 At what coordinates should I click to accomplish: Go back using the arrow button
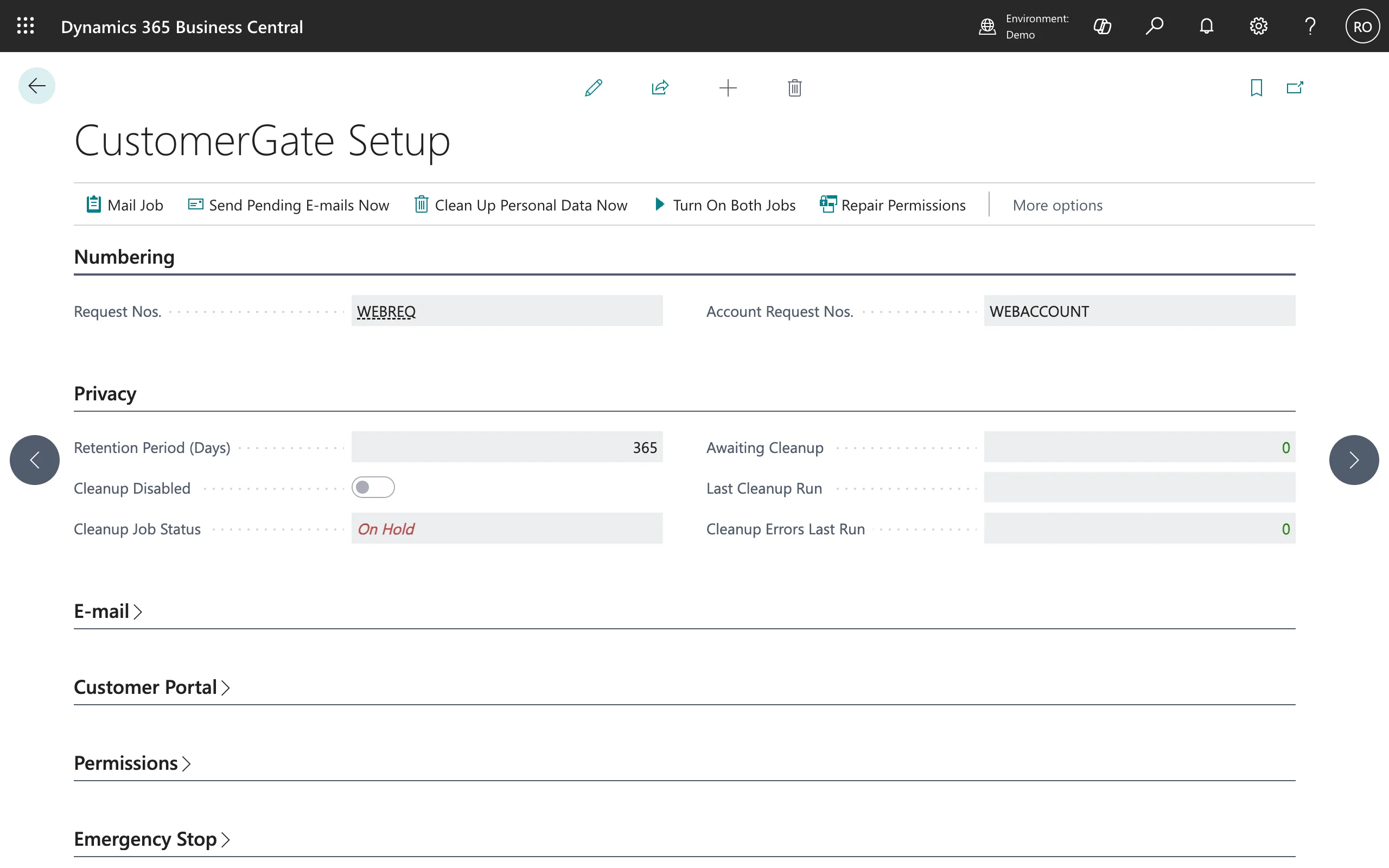37,86
